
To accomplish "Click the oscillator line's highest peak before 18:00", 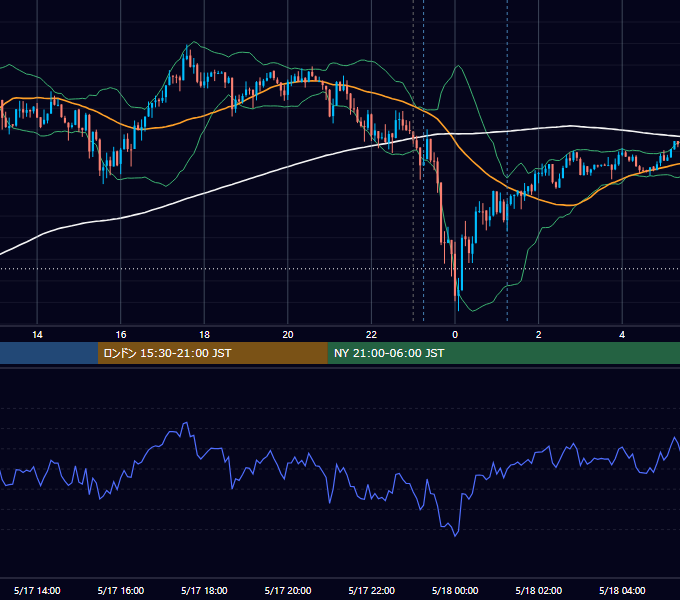I will 186,422.
